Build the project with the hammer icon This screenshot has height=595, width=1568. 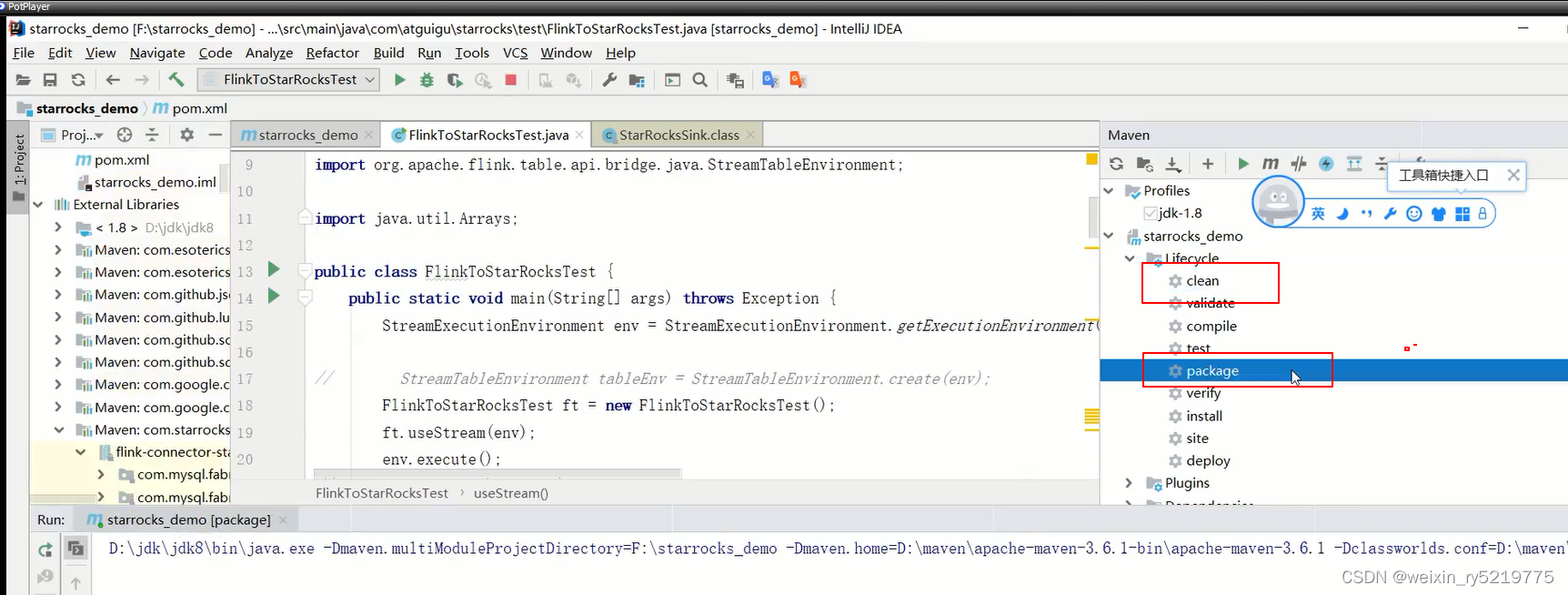pyautogui.click(x=176, y=80)
